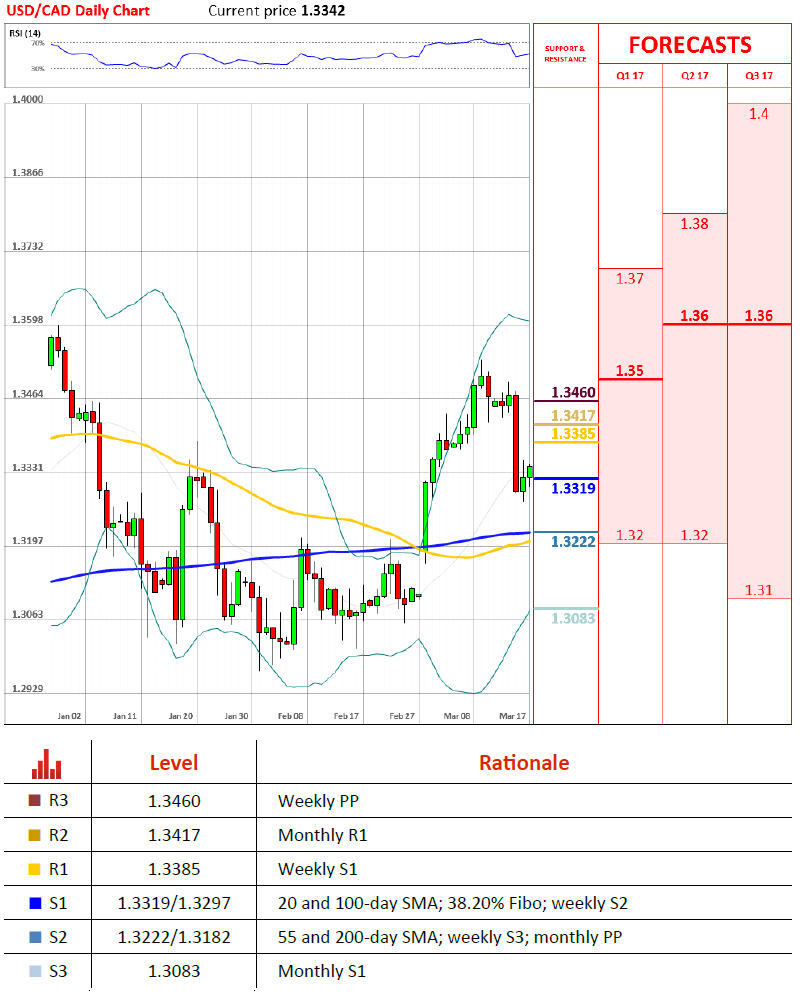This screenshot has width=801, height=993.
Task: Click the R3 level value 1.3460 in table
Action: [x=174, y=801]
